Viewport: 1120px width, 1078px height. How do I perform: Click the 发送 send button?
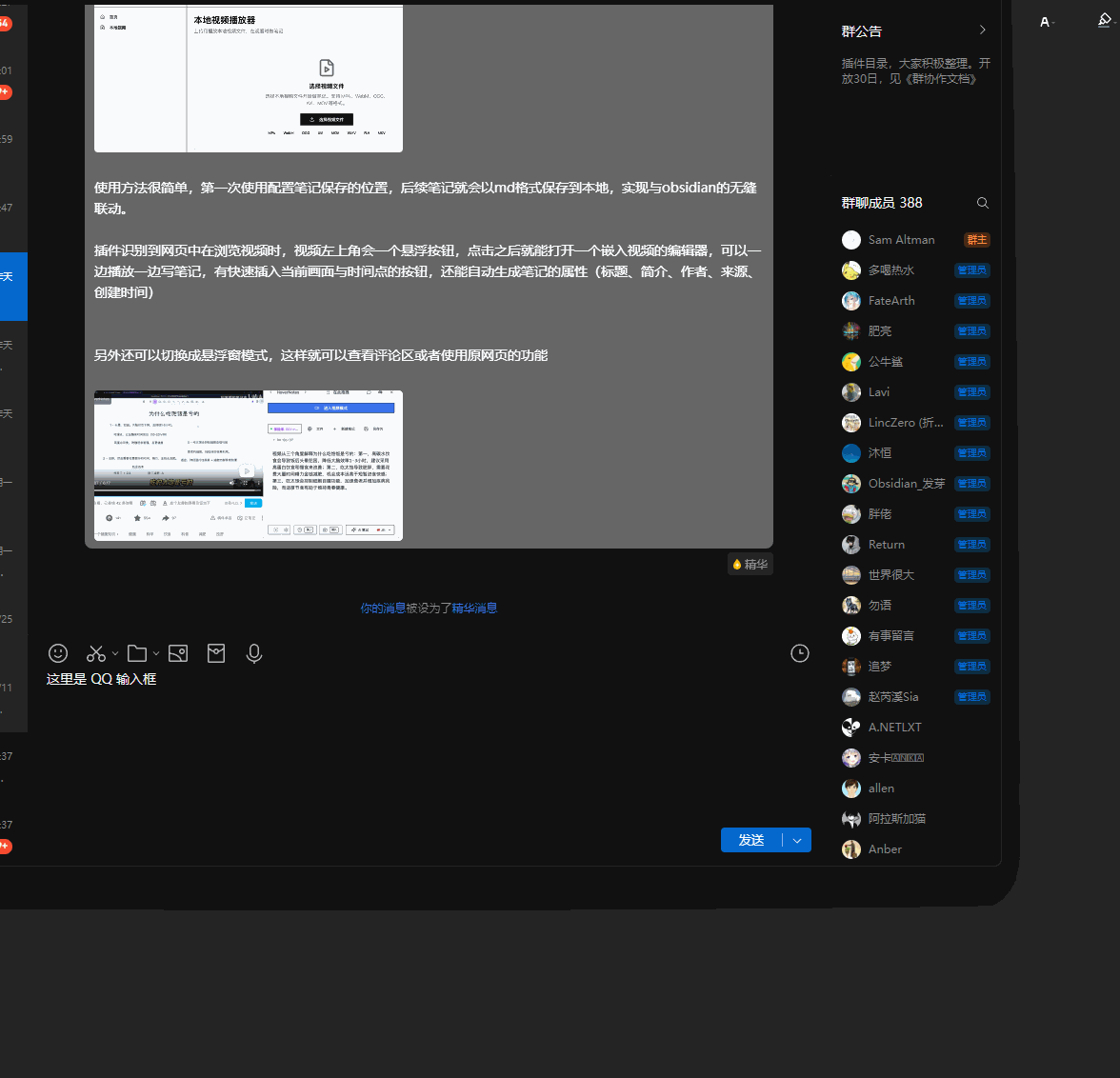(x=751, y=841)
